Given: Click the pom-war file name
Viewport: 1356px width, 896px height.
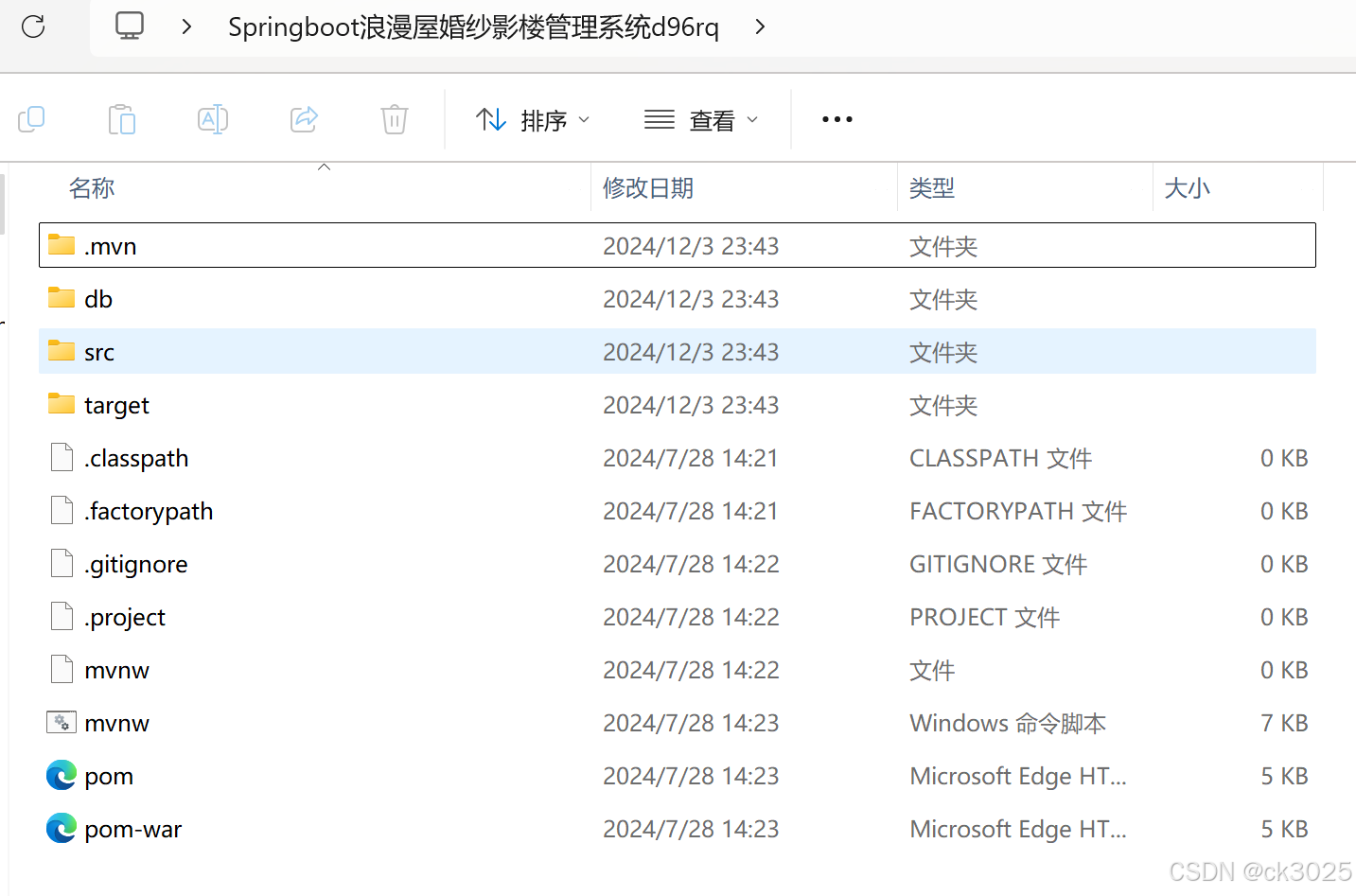Looking at the screenshot, I should pyautogui.click(x=133, y=830).
